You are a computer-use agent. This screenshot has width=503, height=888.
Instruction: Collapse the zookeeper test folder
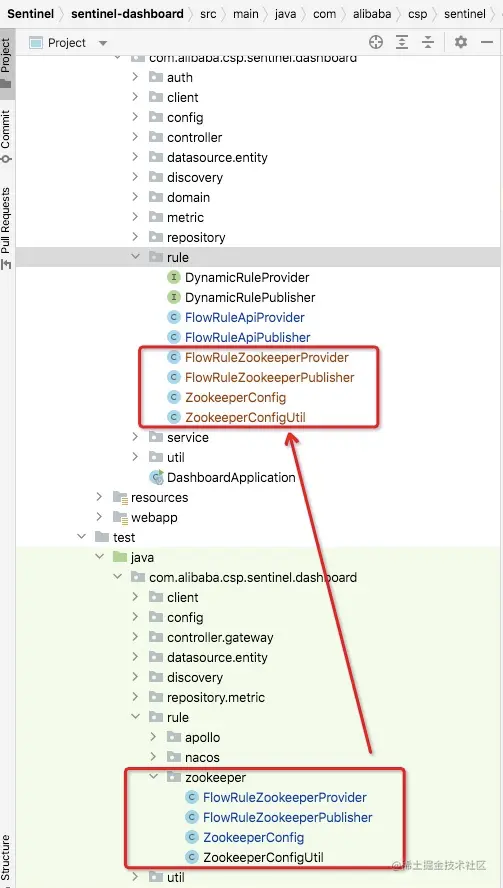(153, 777)
